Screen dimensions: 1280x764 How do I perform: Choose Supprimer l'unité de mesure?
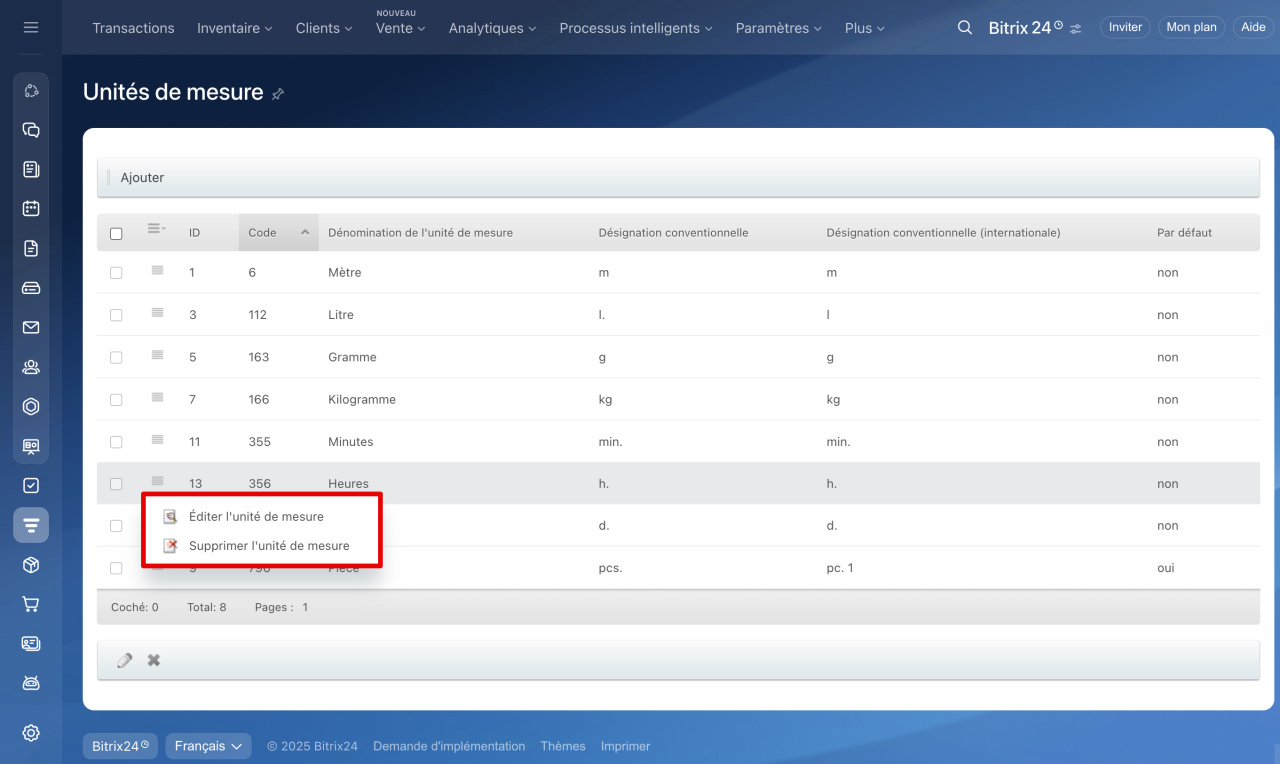(x=269, y=546)
